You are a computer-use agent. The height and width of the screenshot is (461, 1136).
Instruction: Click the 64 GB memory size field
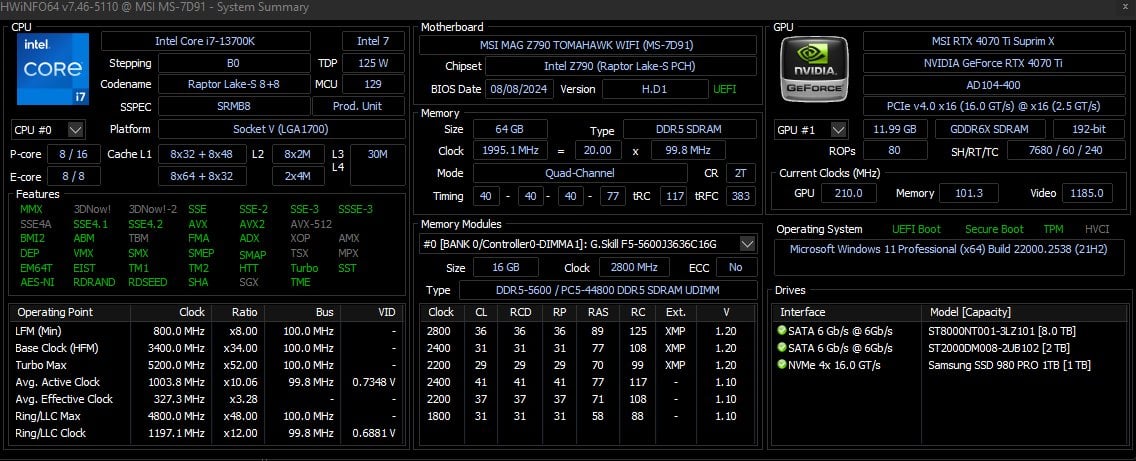(510, 130)
